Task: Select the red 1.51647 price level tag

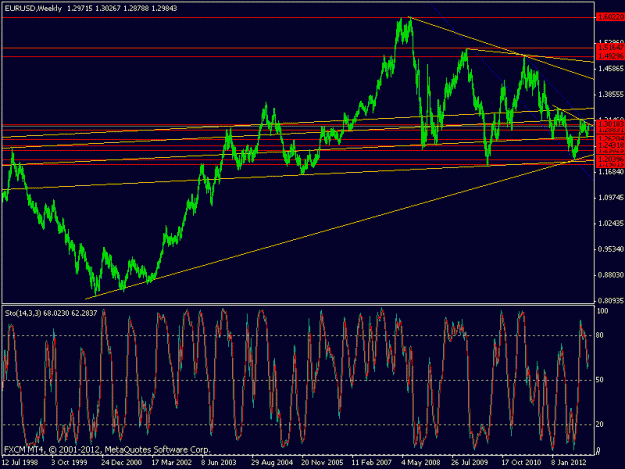Action: click(x=610, y=48)
